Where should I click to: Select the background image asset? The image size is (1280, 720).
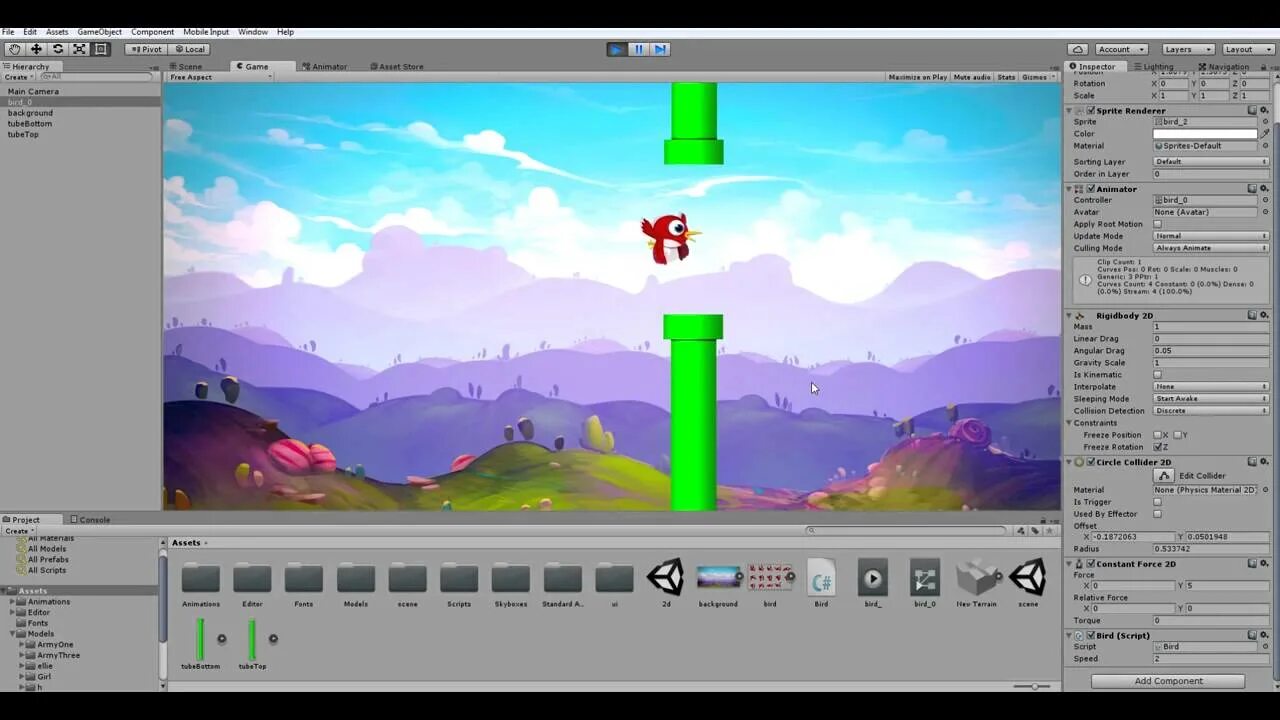[x=718, y=584]
